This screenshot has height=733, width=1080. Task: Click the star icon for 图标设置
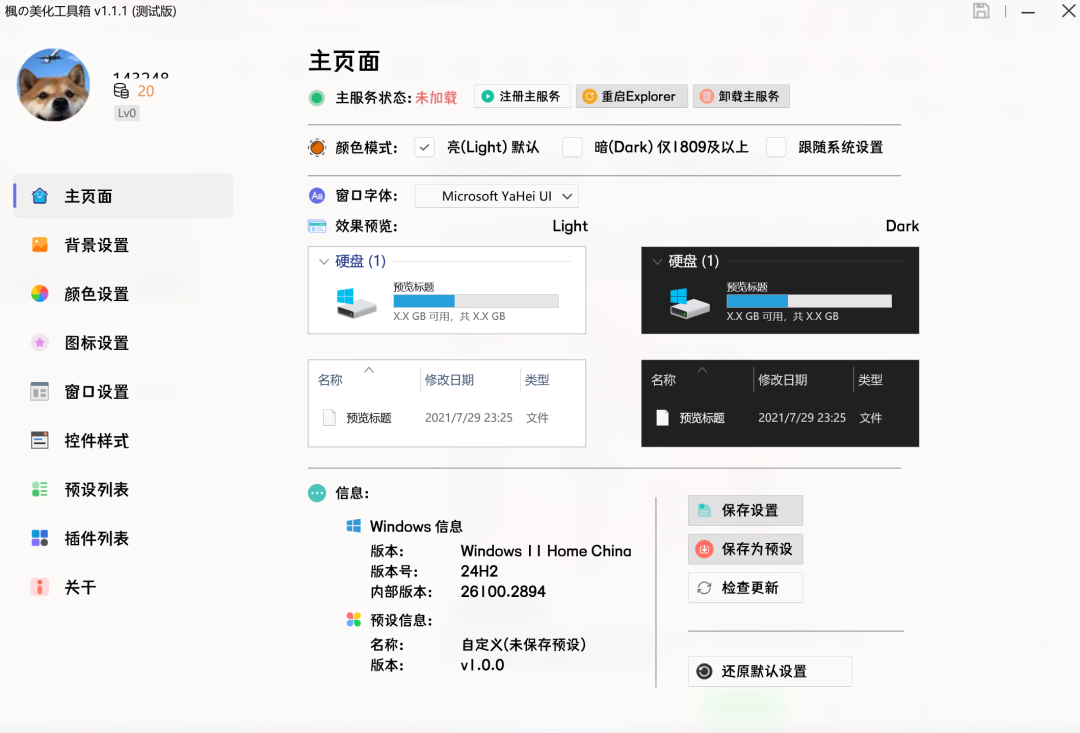coord(40,342)
